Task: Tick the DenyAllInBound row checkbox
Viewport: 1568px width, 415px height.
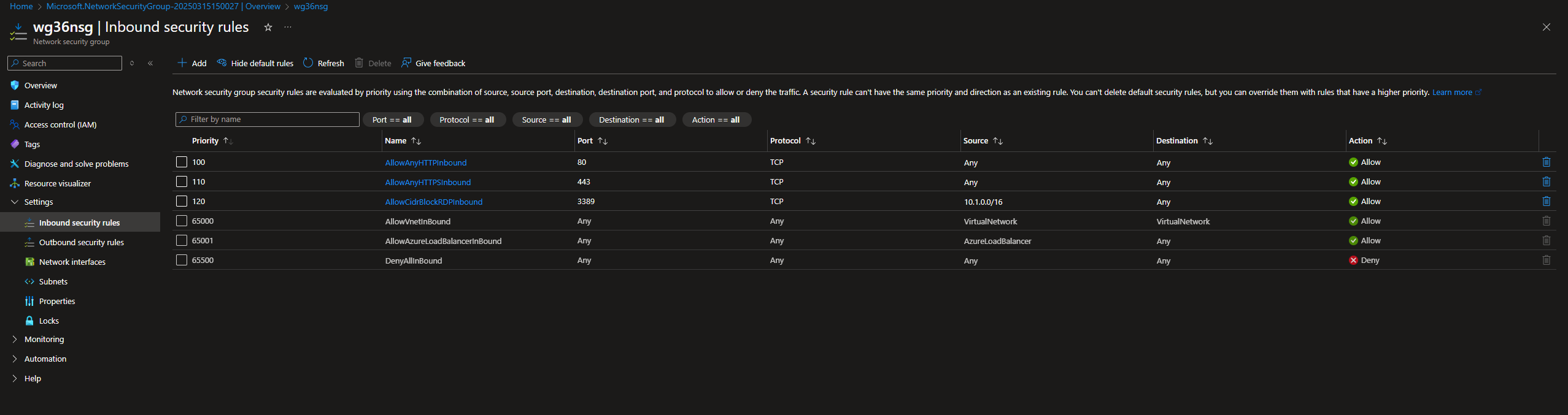Action: point(182,261)
